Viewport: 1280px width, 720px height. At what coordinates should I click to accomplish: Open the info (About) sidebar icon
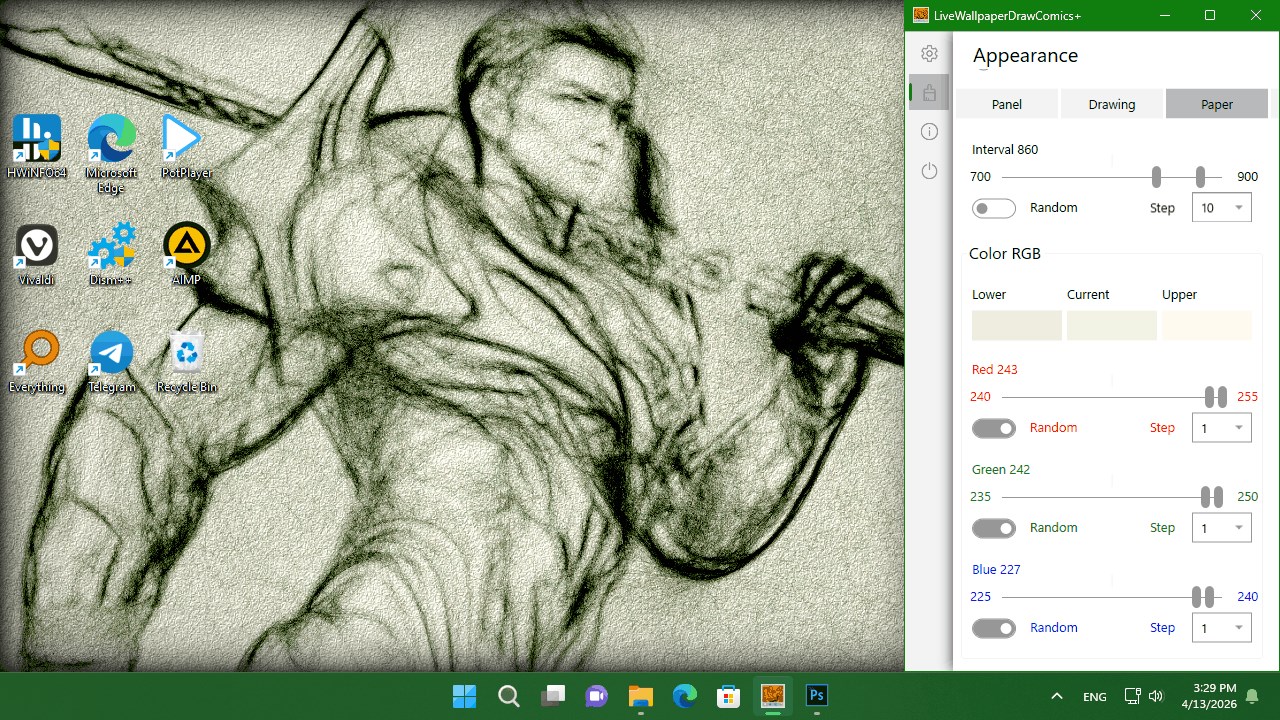click(929, 132)
